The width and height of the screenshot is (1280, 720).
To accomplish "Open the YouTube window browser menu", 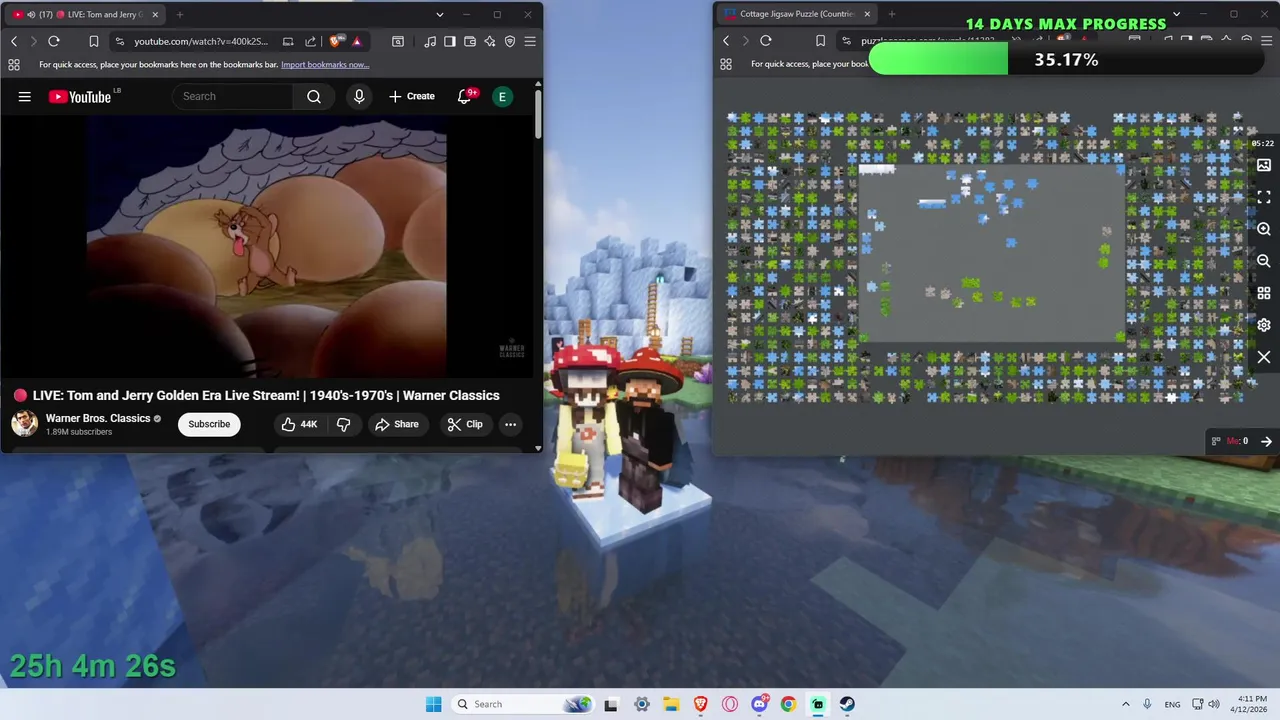I will click(x=530, y=41).
